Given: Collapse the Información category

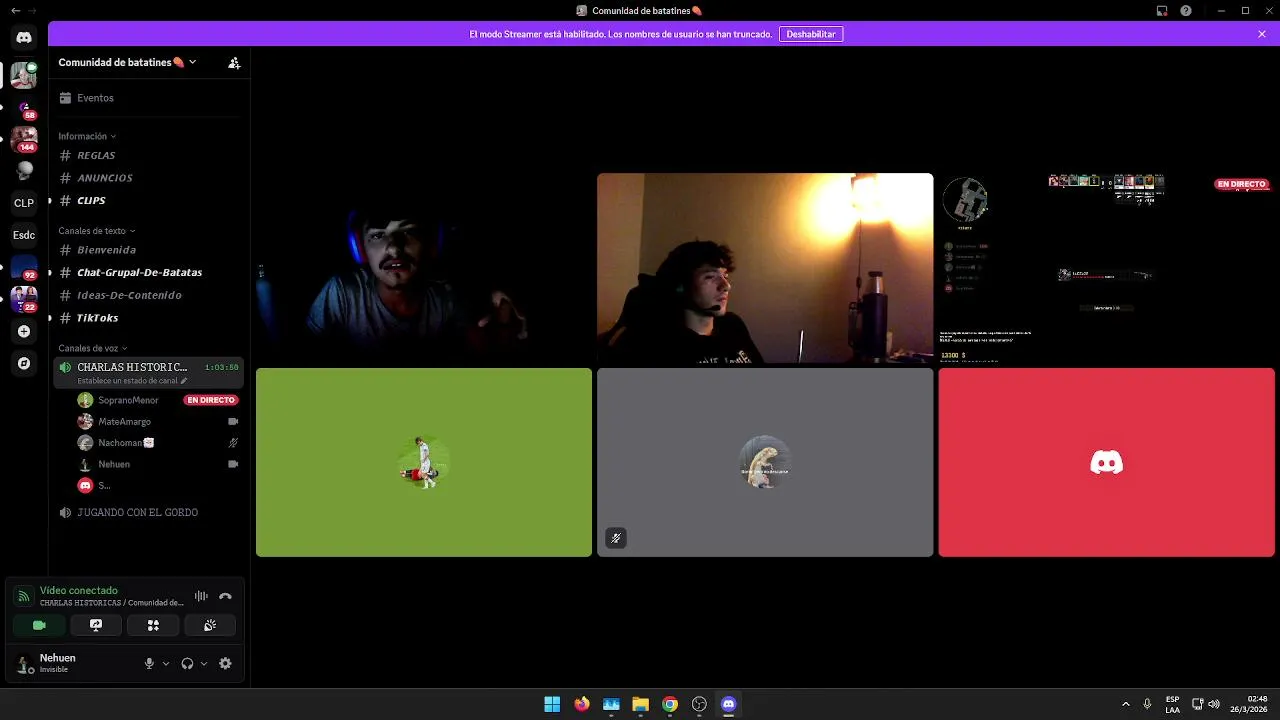Looking at the screenshot, I should pos(87,136).
